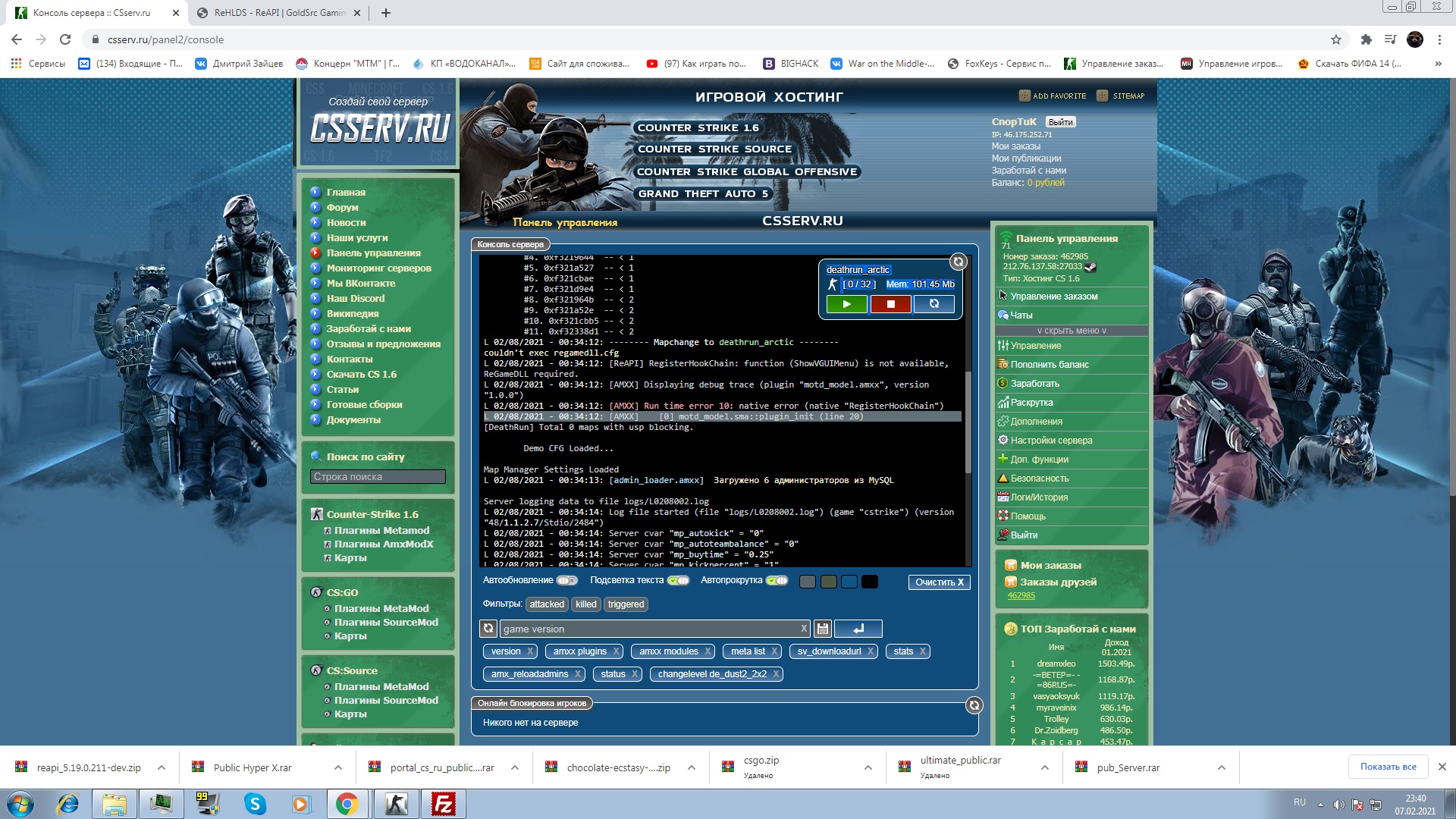
Task: Remove the saved 'amx_reloadadmins' command
Action: click(578, 674)
